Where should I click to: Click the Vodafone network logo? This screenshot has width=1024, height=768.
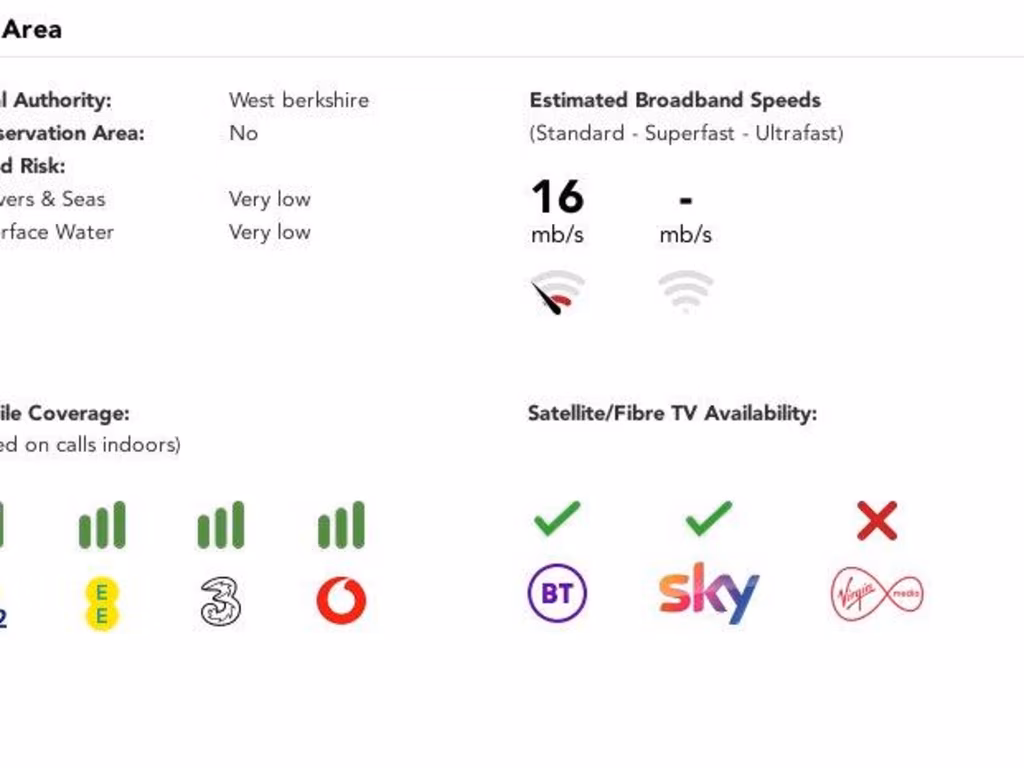pyautogui.click(x=341, y=601)
